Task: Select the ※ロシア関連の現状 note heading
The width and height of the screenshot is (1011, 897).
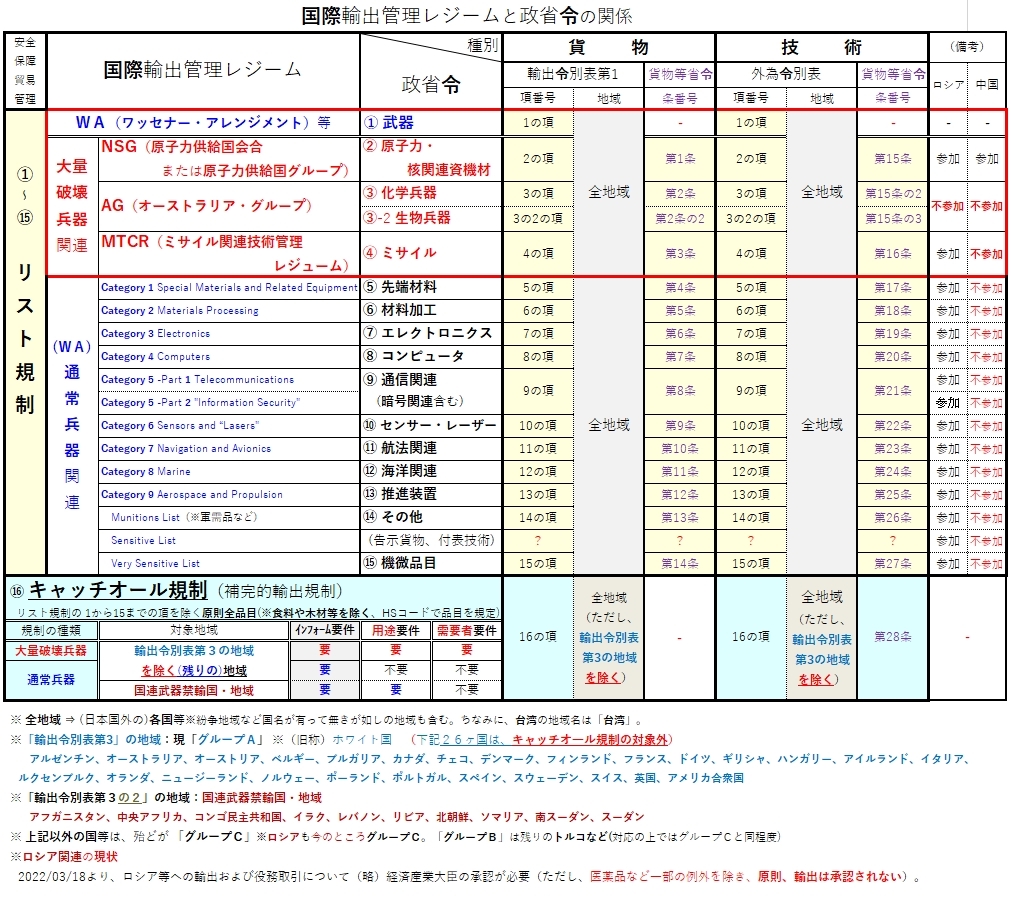Action: tap(64, 856)
